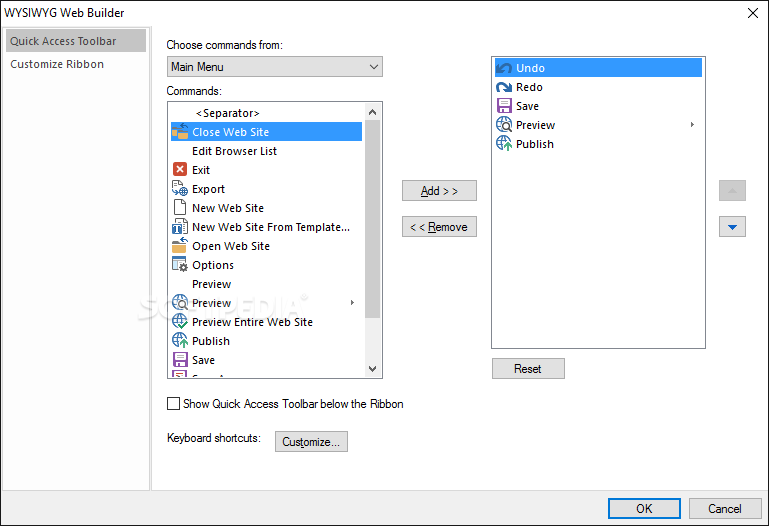
Task: Switch to Customize Ribbon page
Action: point(57,64)
